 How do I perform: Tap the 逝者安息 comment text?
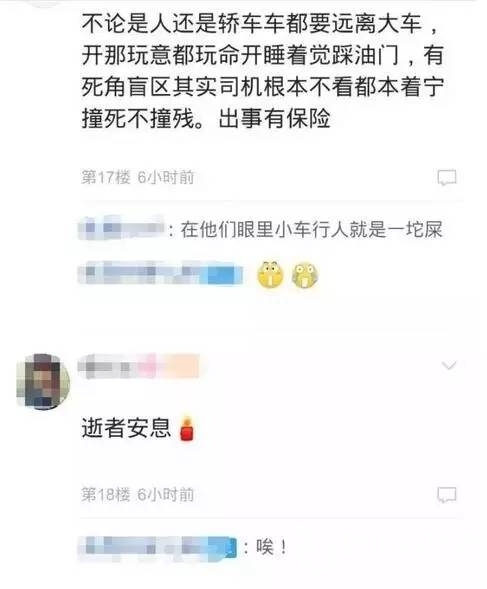pos(126,428)
